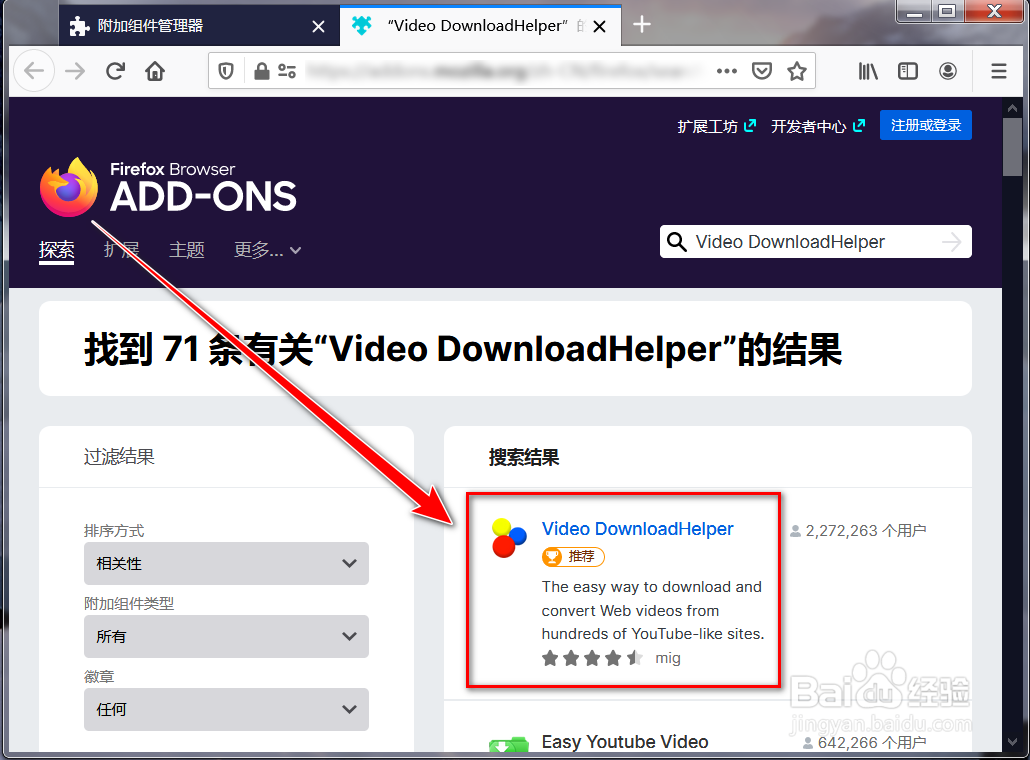1030x760 pixels.
Task: Click the 注册或登录 button
Action: coord(926,125)
